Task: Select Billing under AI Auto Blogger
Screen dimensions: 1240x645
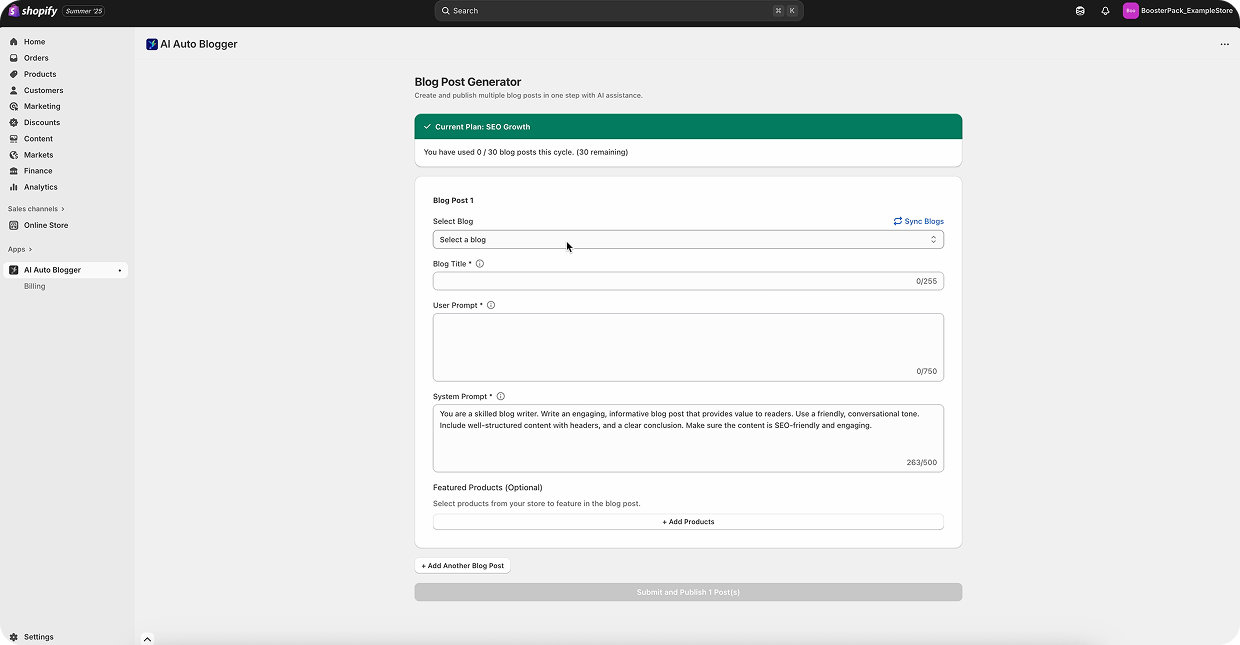Action: point(34,286)
